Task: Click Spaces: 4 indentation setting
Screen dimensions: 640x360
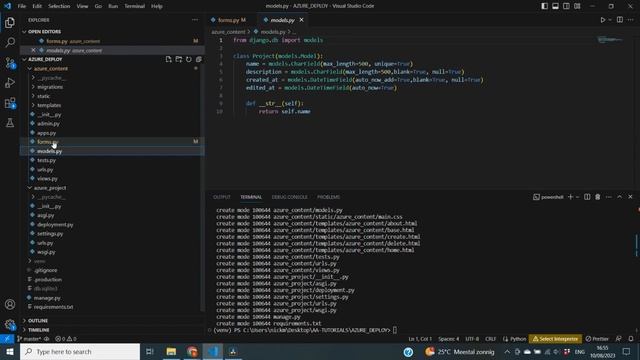Action: [449, 339]
